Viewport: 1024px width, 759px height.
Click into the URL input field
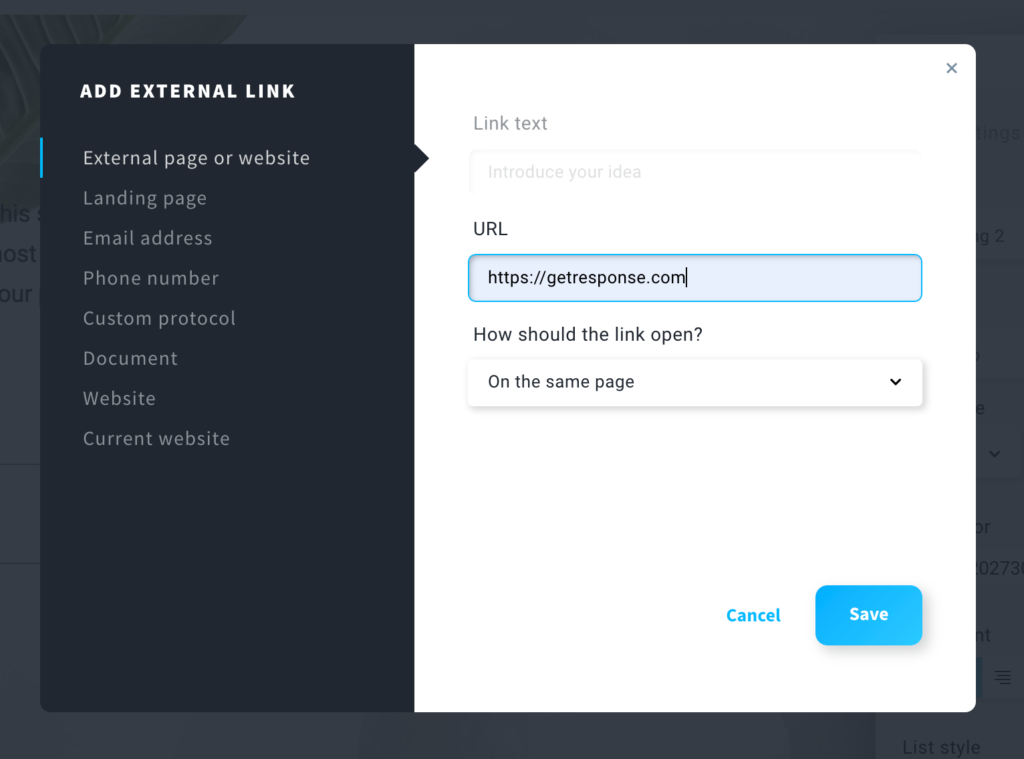(695, 278)
